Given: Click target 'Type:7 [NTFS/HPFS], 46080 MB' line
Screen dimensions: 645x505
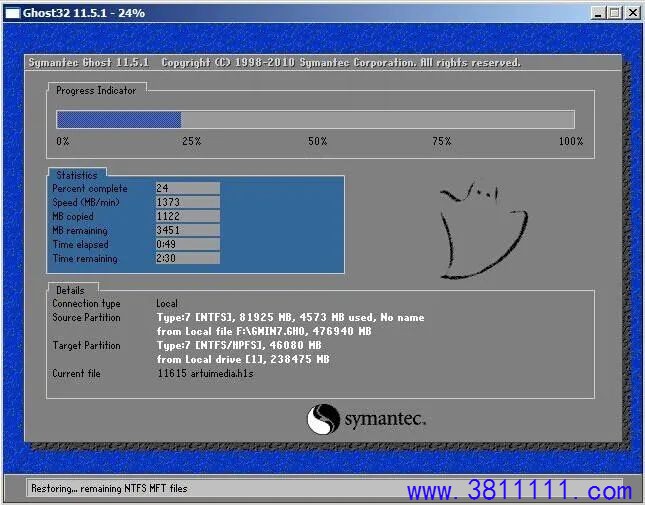Looking at the screenshot, I should click(239, 345).
